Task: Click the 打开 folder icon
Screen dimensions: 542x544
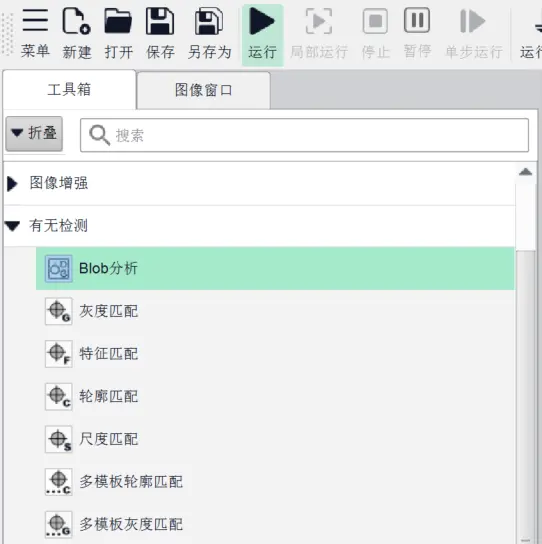Action: [x=118, y=21]
